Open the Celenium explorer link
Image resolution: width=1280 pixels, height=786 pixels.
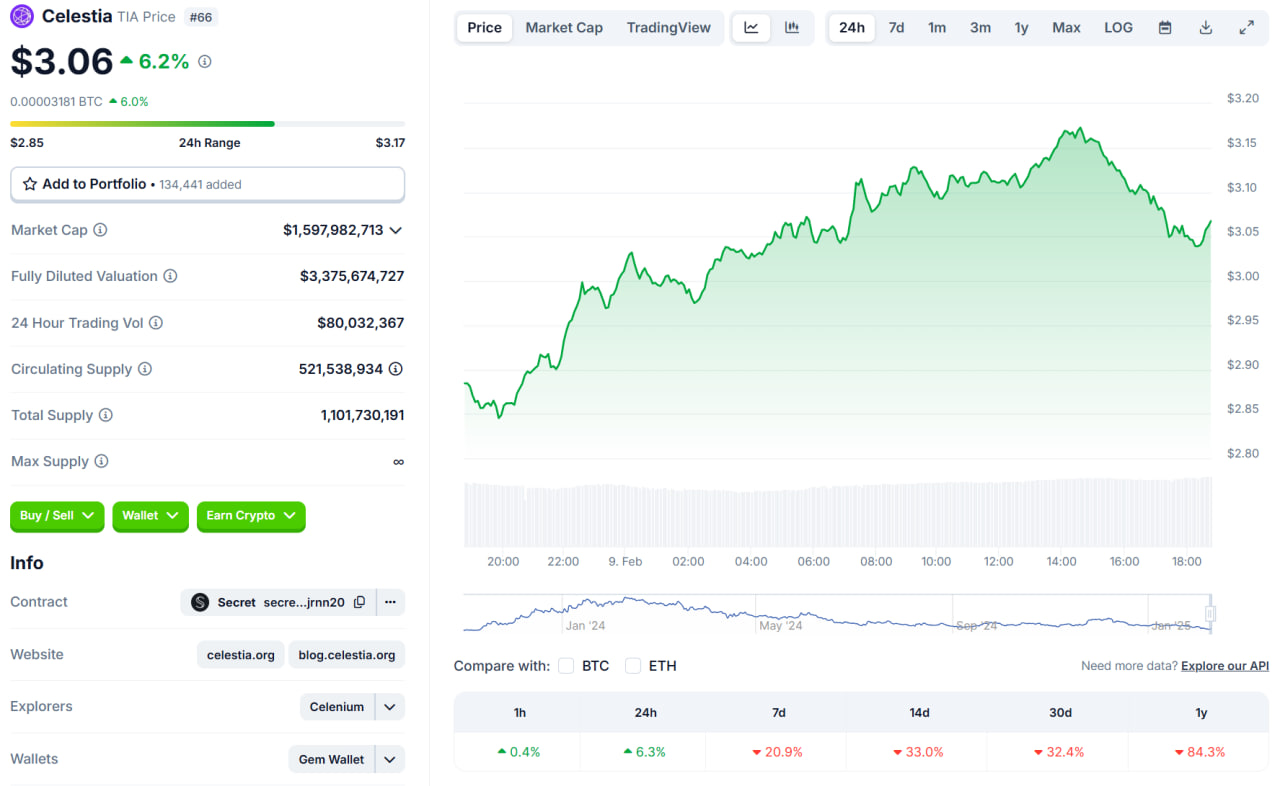pos(337,707)
